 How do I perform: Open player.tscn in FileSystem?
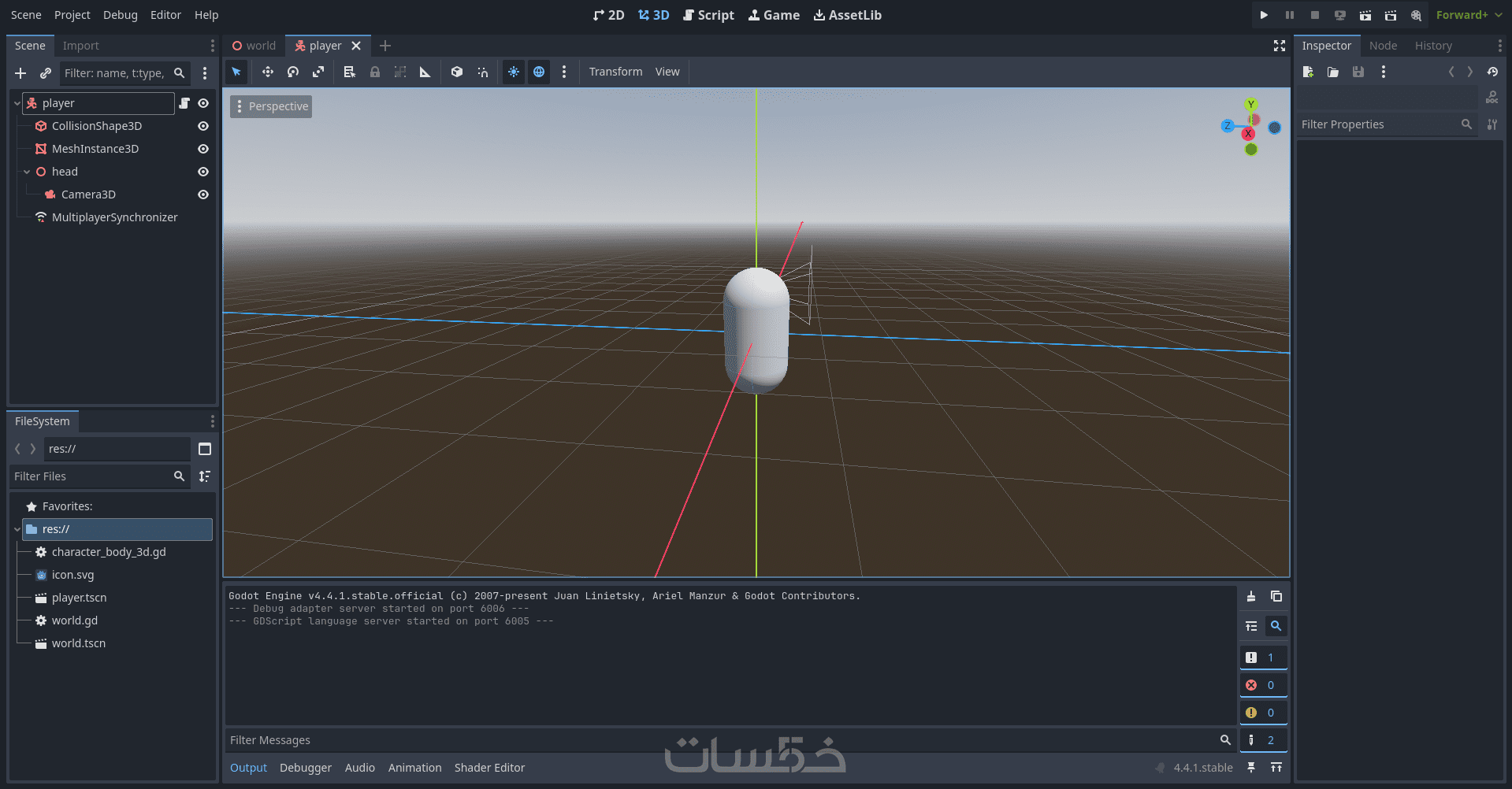pos(79,598)
